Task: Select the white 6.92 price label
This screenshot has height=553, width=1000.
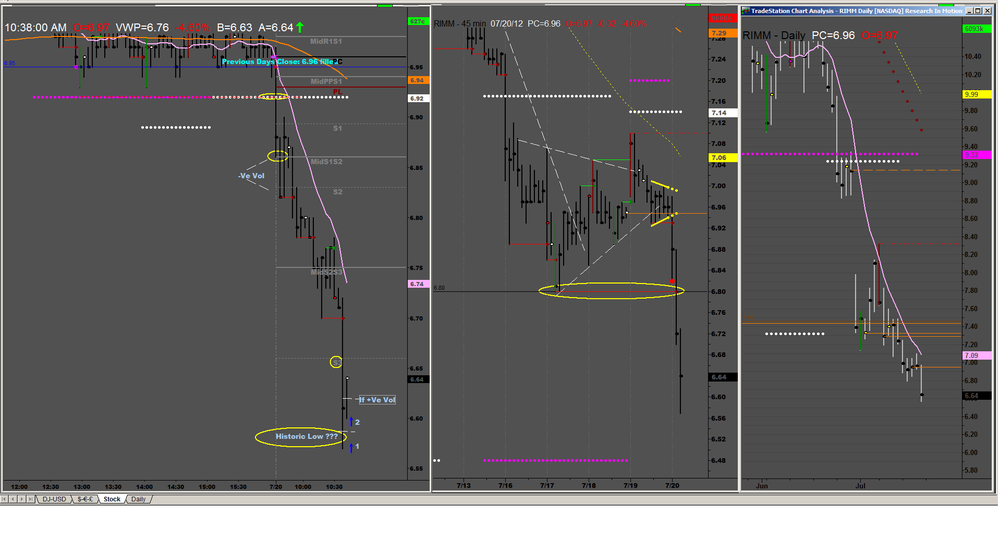Action: point(418,99)
